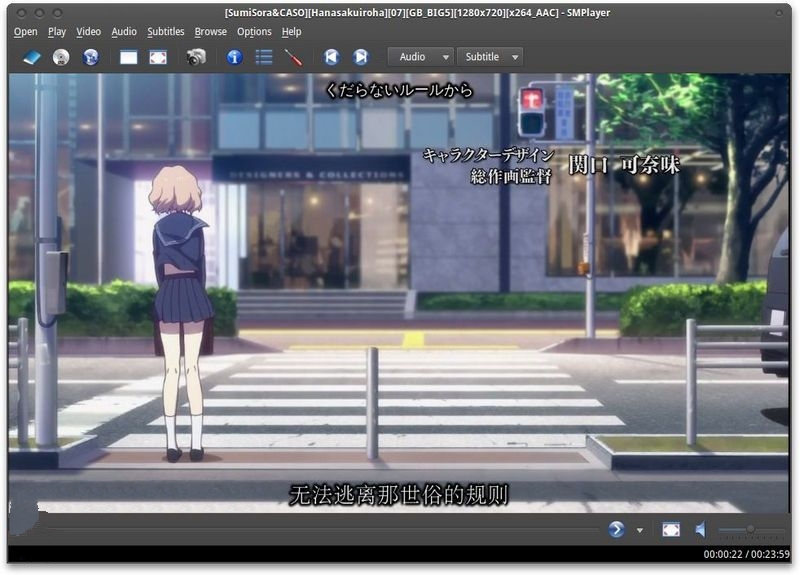The height and width of the screenshot is (575, 800).
Task: Click the compact mode window icon in toolbar
Action: [128, 57]
